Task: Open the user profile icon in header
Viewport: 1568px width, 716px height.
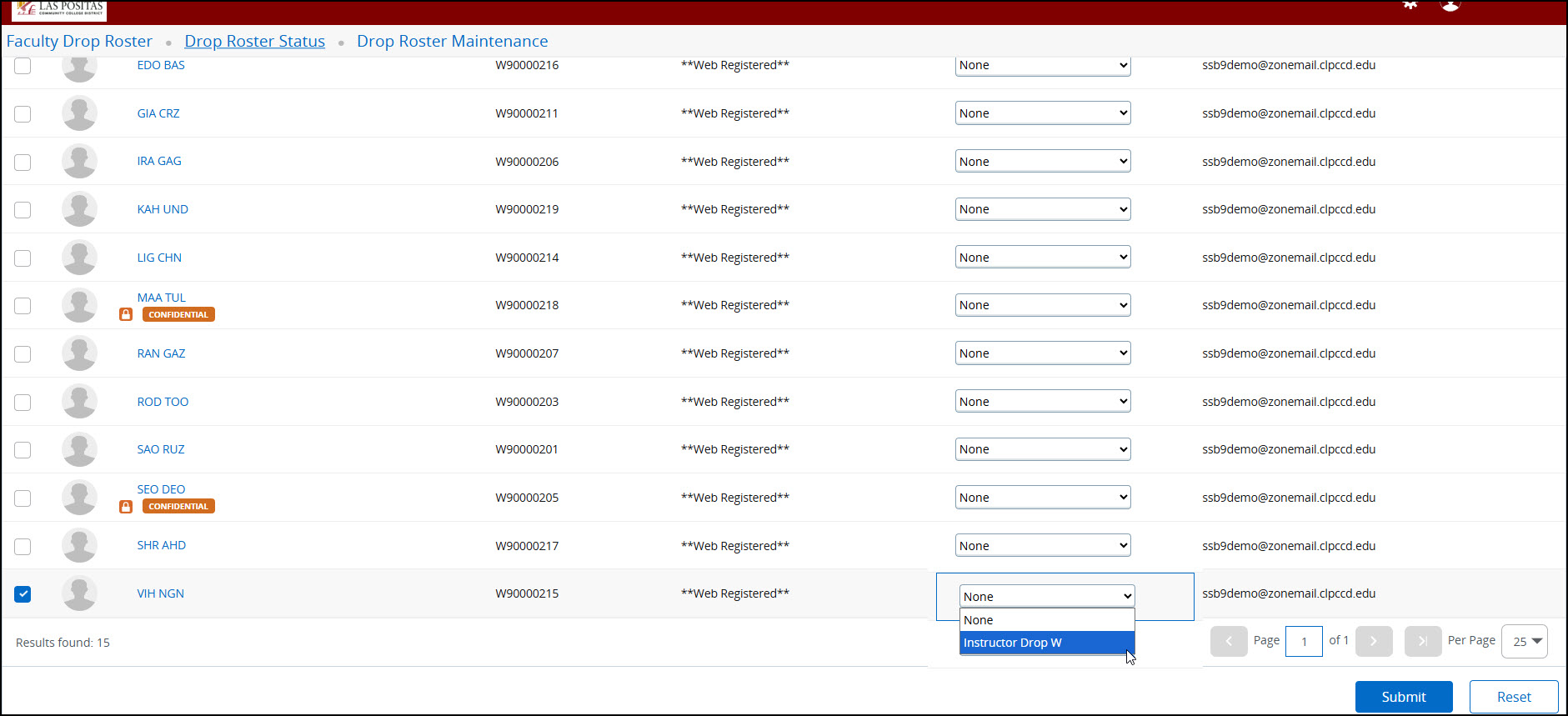Action: 1450,5
